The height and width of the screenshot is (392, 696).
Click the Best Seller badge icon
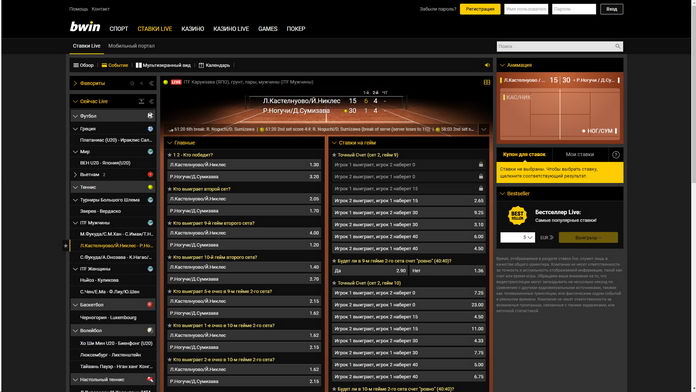pos(517,216)
